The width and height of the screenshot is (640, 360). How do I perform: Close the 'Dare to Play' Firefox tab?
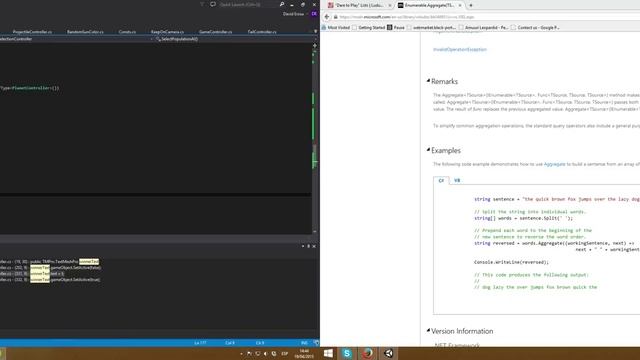[x=390, y=5]
